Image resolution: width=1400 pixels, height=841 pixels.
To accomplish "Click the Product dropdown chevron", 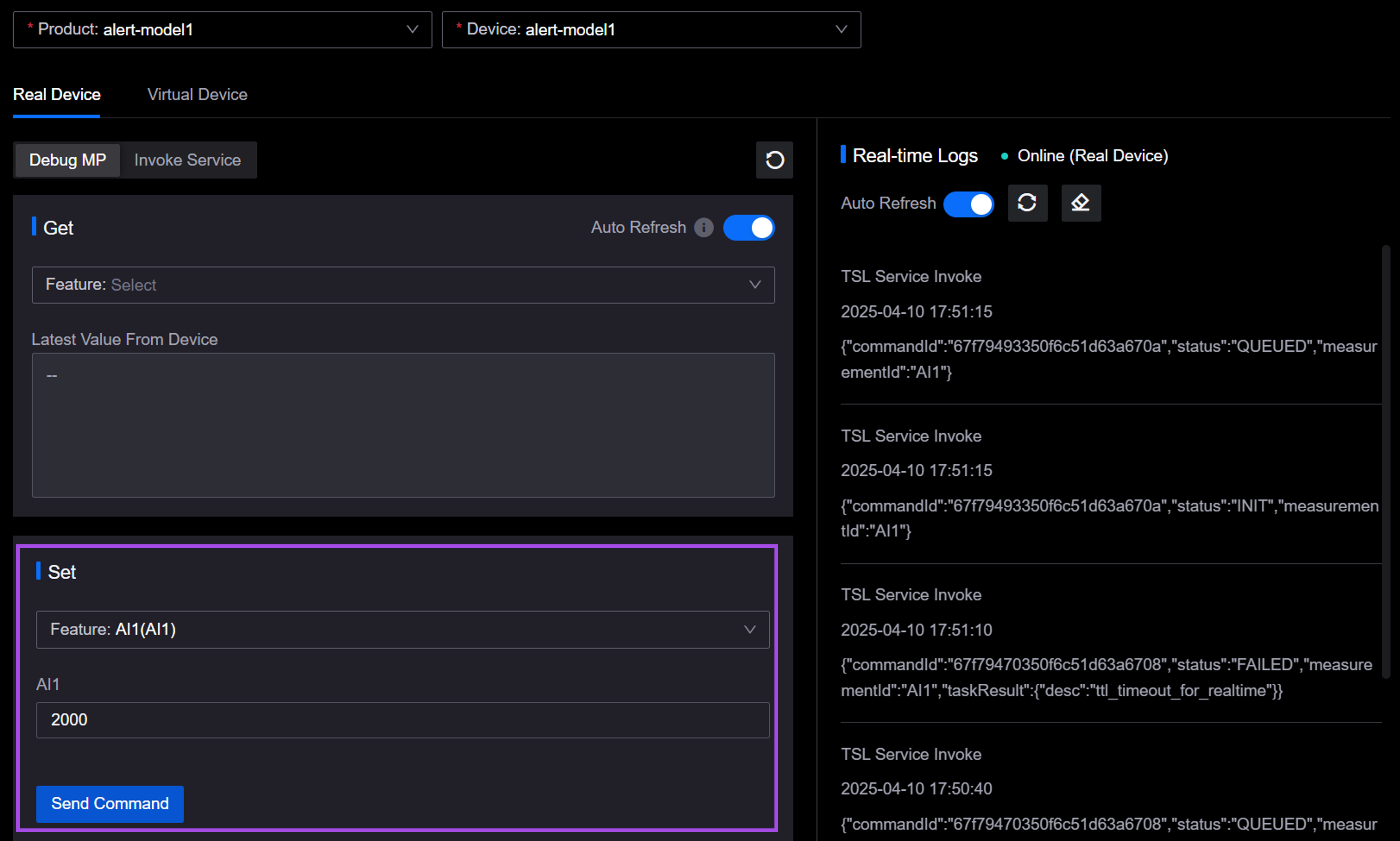I will pos(412,30).
